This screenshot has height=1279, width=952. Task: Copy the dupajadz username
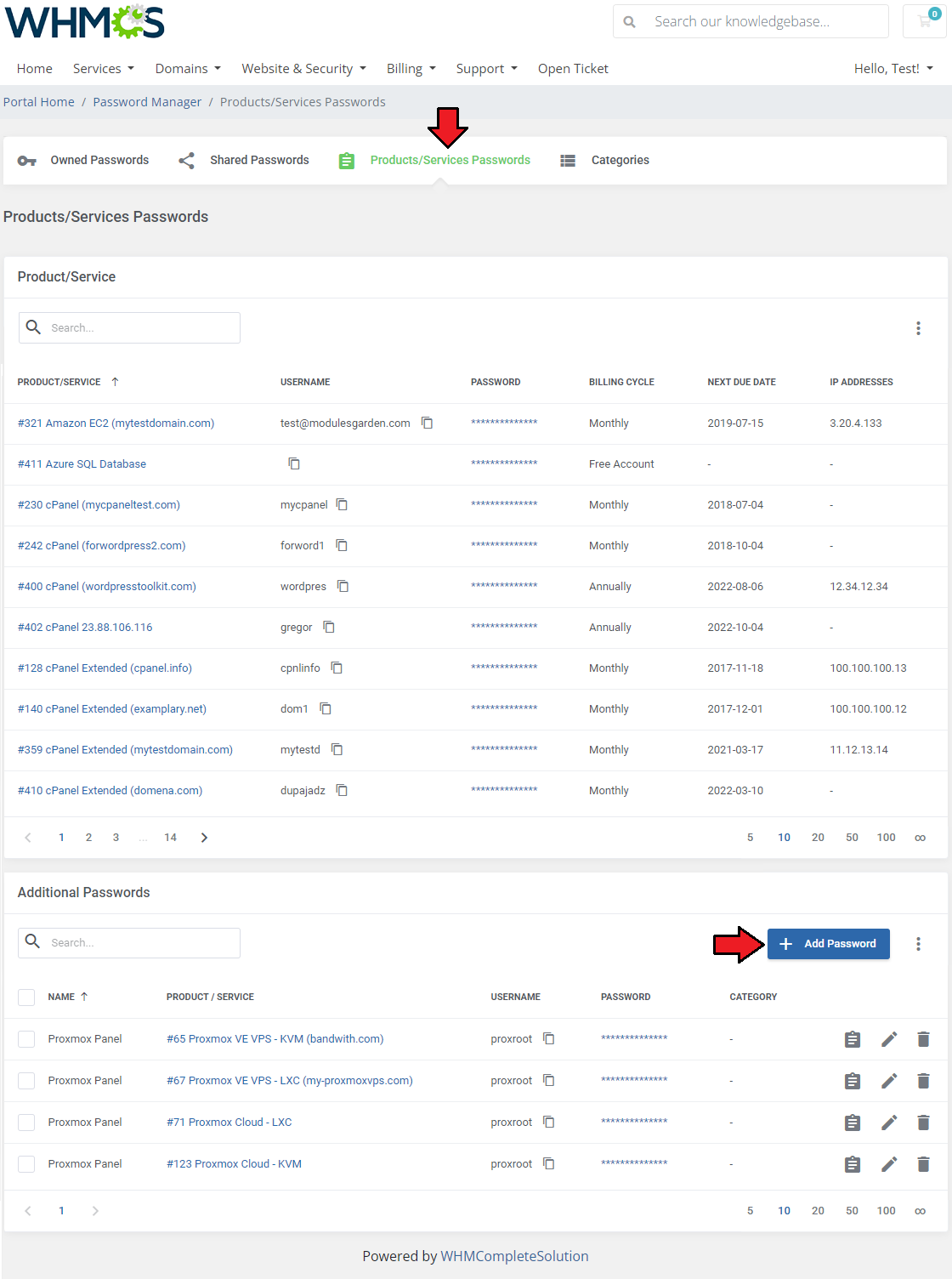342,790
